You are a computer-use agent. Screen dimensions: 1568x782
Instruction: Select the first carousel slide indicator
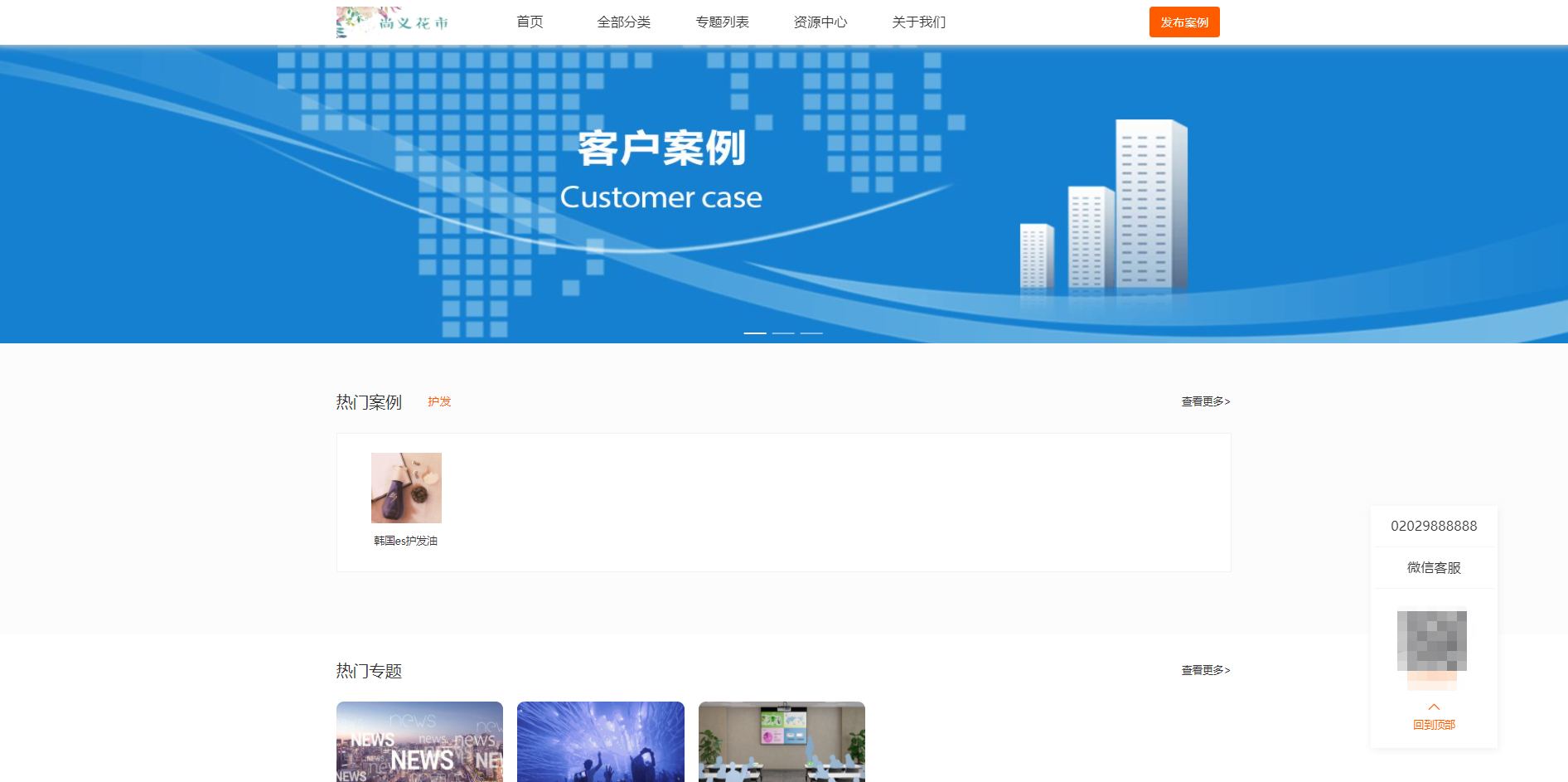pyautogui.click(x=755, y=333)
